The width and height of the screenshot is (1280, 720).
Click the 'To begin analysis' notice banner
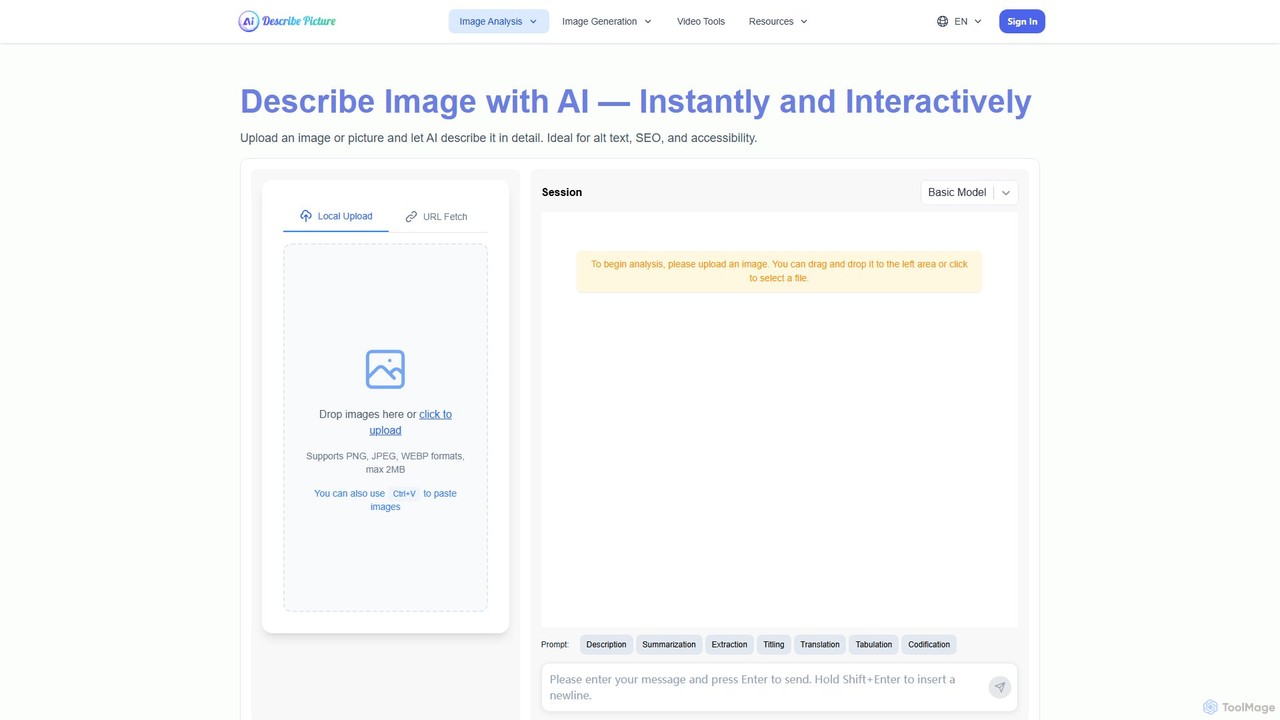click(x=779, y=271)
